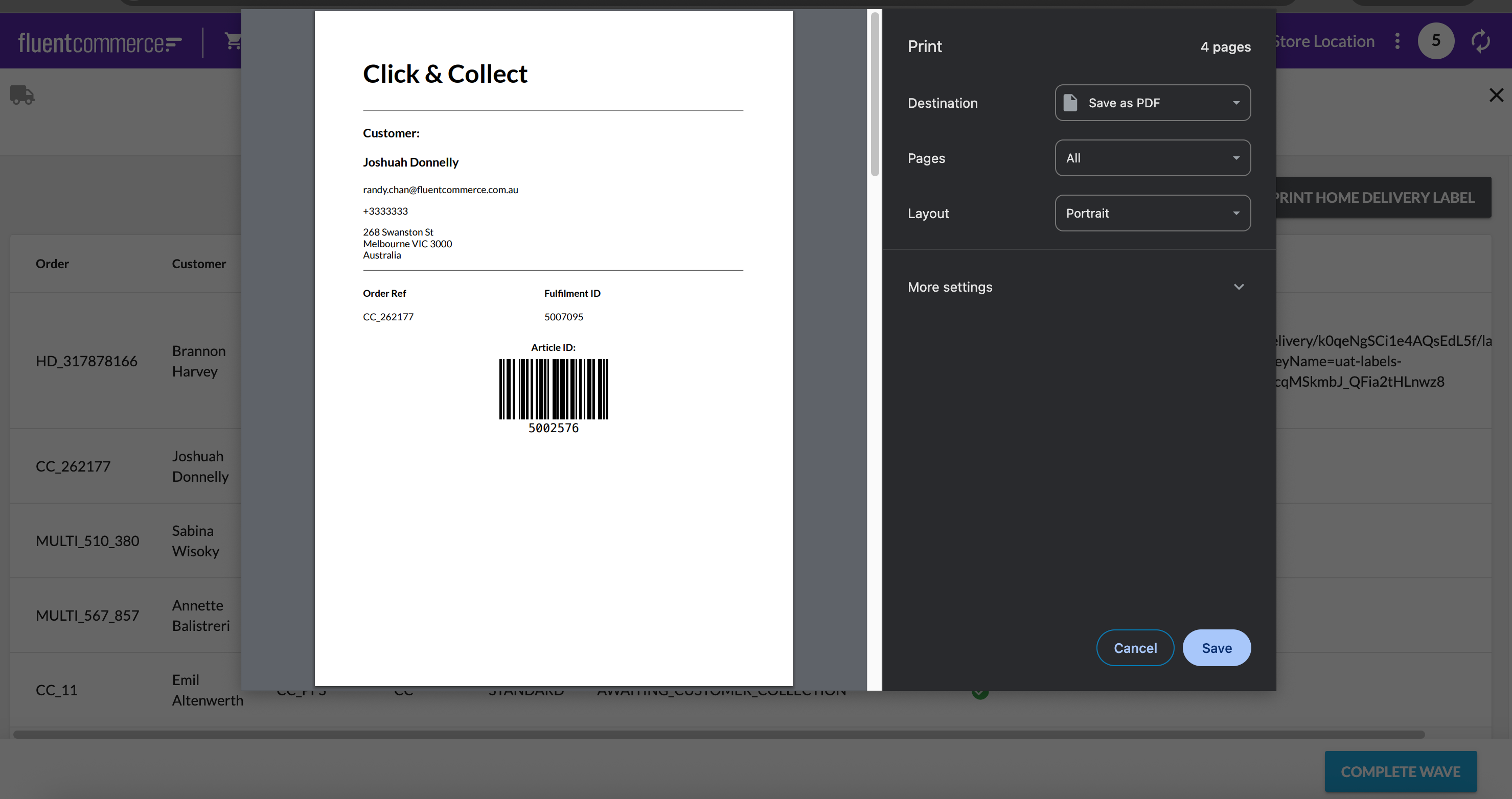Click the Complete Wave button
This screenshot has width=1512, height=799.
pos(1400,771)
